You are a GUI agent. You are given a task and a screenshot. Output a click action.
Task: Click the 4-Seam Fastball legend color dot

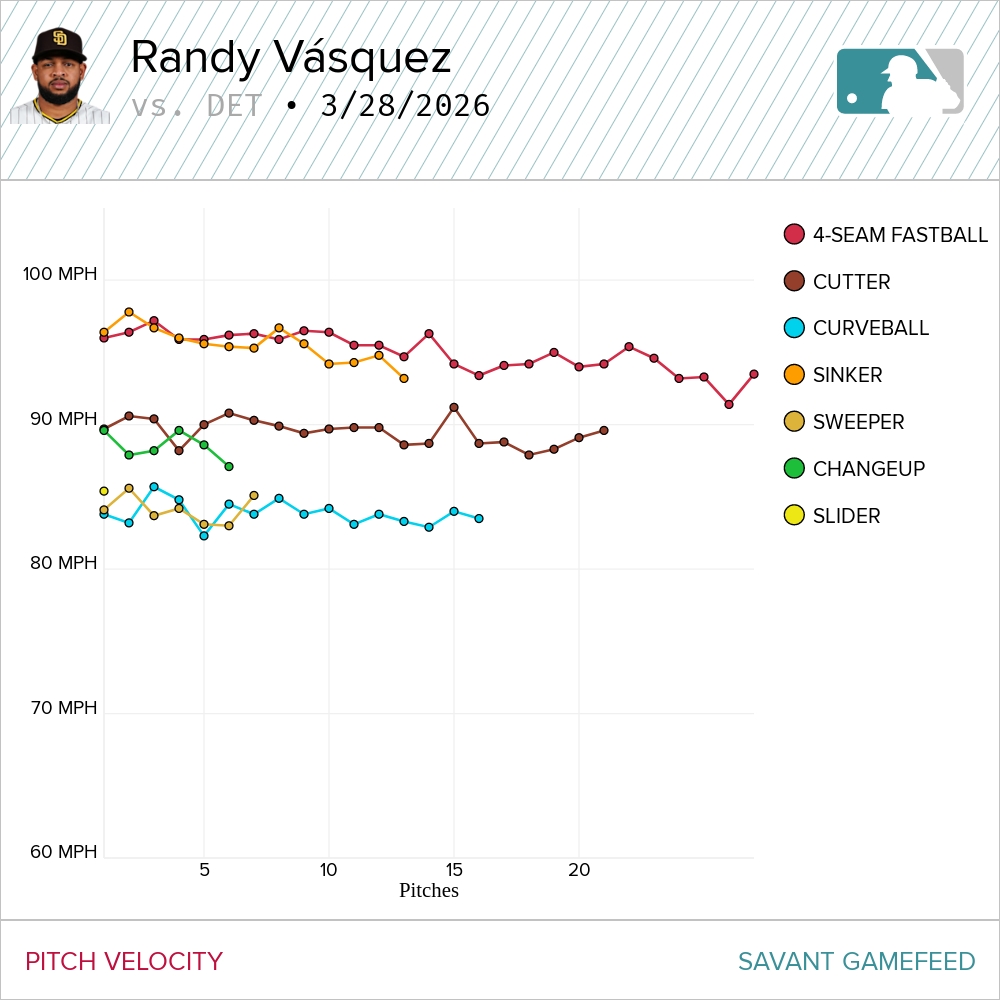click(x=794, y=235)
